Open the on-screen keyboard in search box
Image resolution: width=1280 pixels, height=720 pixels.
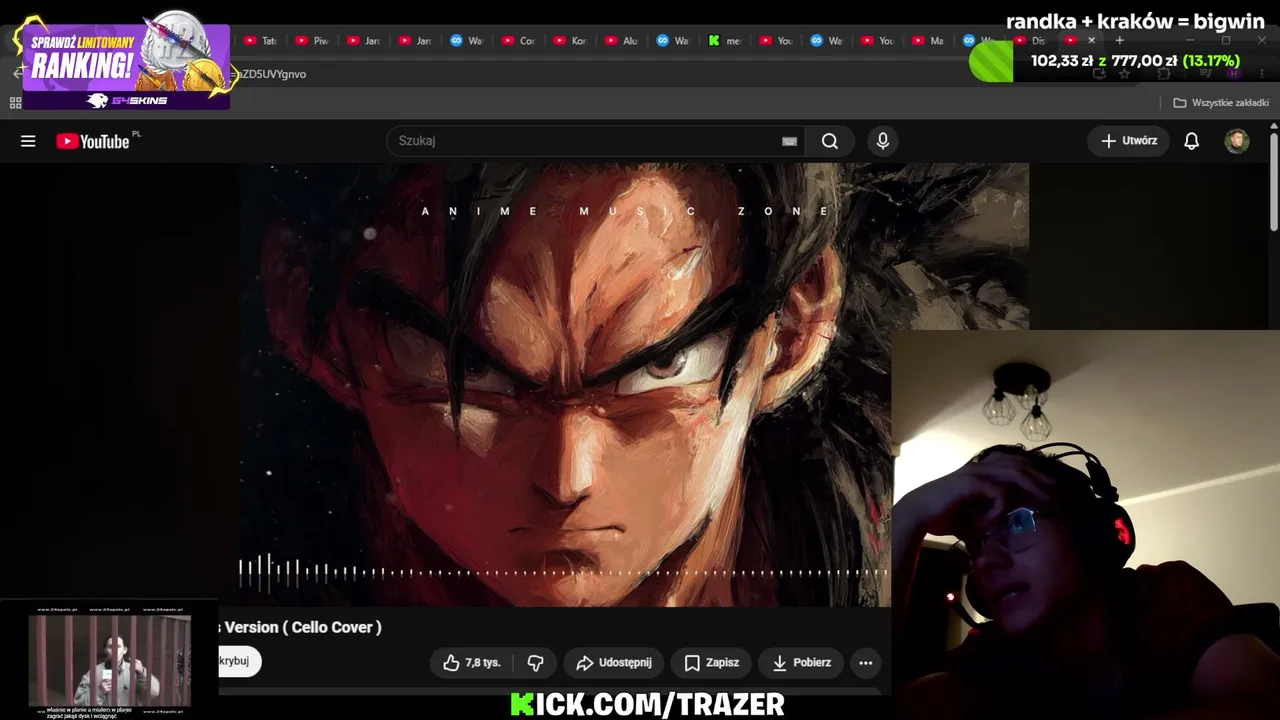click(789, 141)
